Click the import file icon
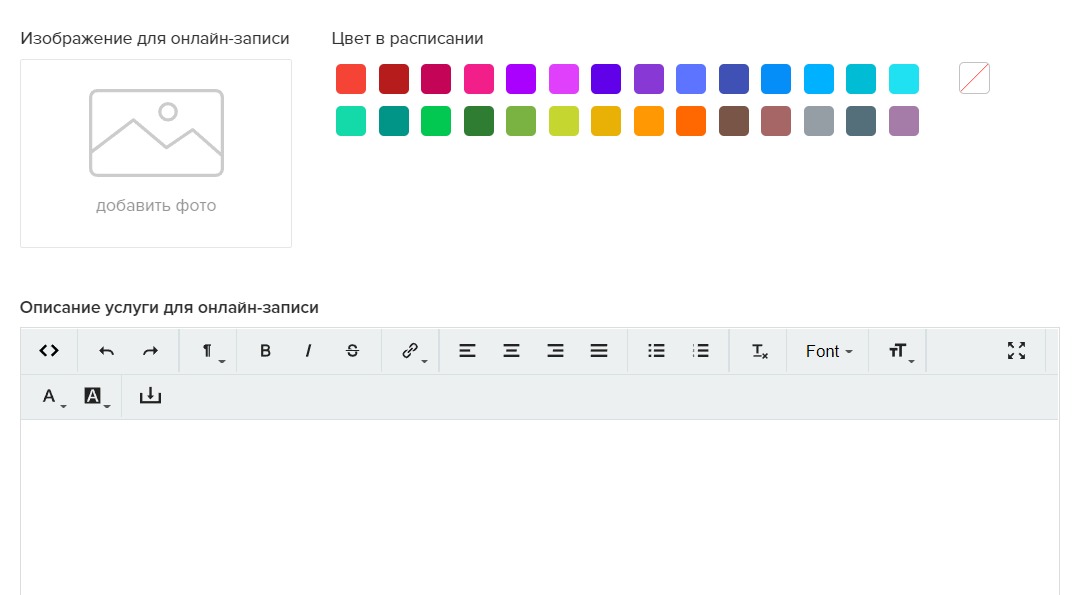 pyautogui.click(x=150, y=396)
